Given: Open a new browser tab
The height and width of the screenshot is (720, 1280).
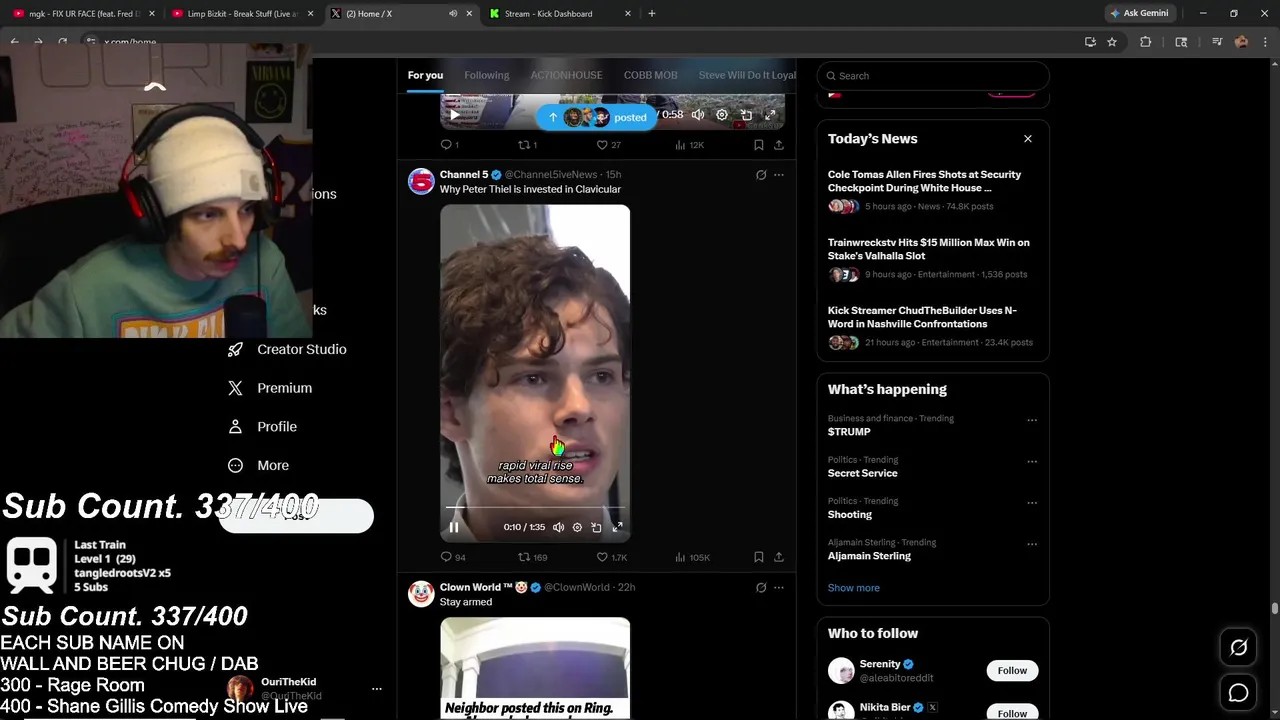Looking at the screenshot, I should coord(652,14).
